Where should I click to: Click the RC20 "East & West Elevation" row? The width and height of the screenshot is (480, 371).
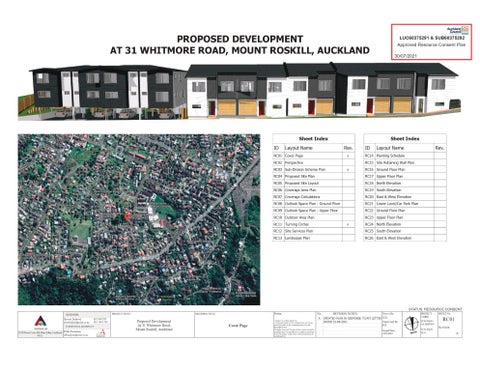click(405, 197)
